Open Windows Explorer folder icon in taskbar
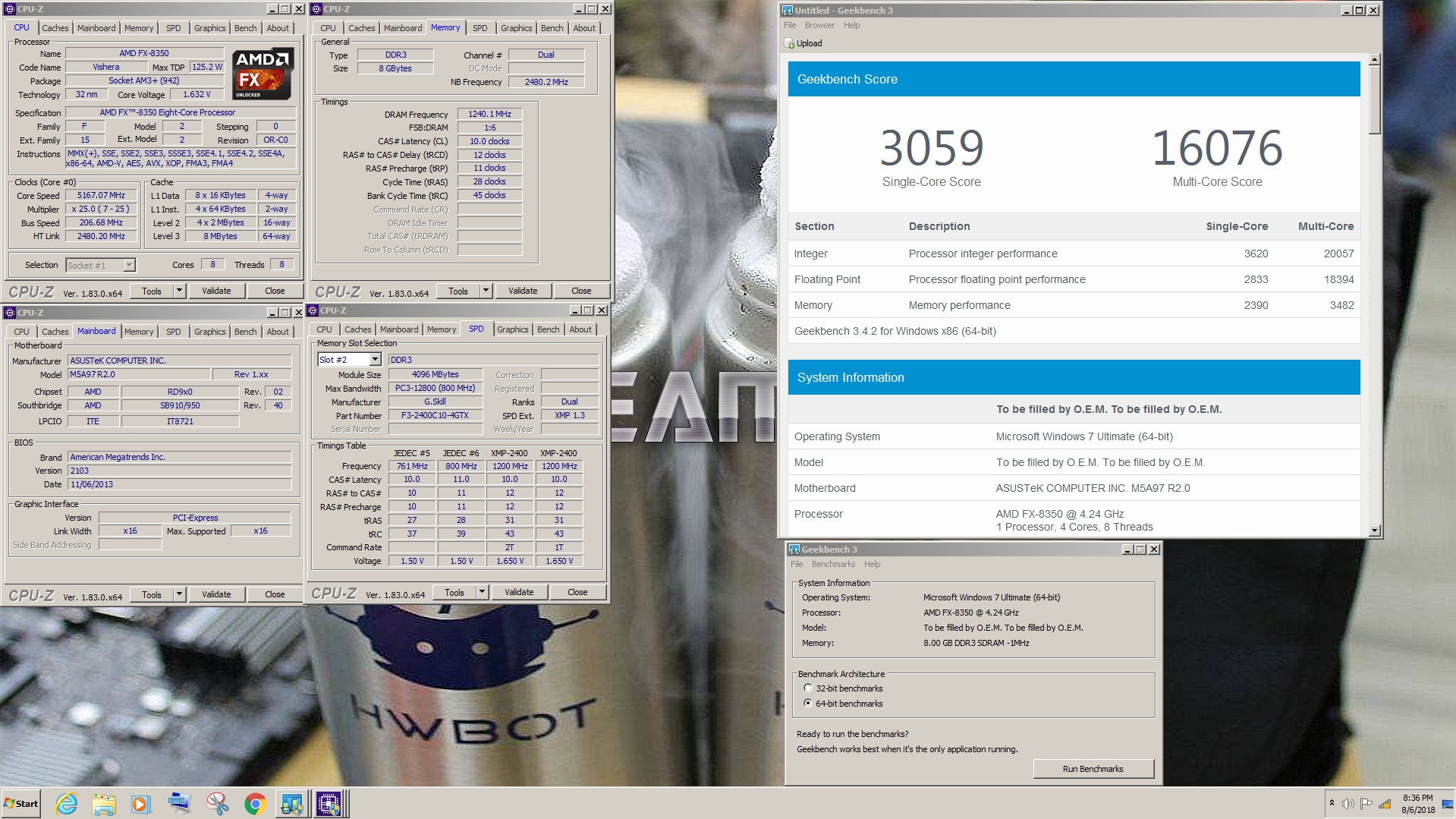The width and height of the screenshot is (1456, 819). (x=104, y=804)
